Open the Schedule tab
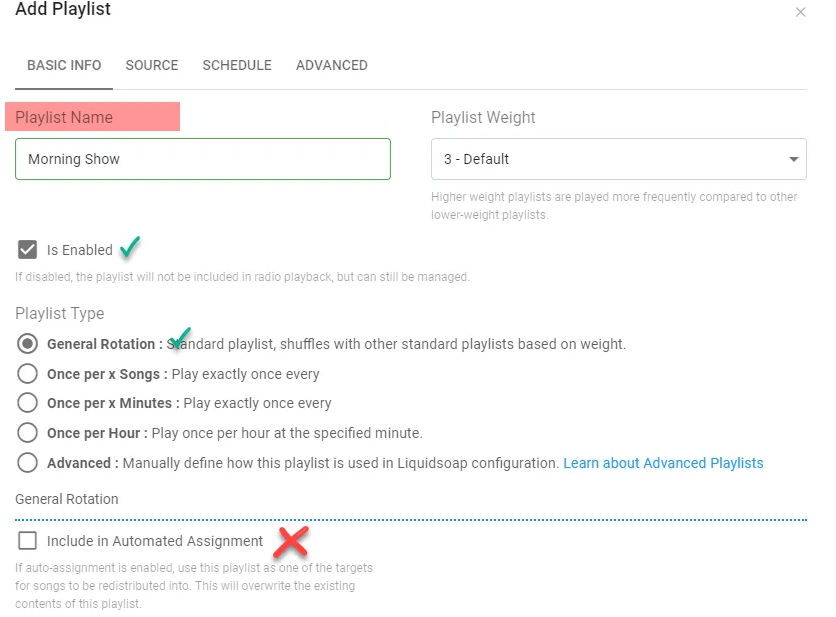This screenshot has height=617, width=836. [237, 65]
